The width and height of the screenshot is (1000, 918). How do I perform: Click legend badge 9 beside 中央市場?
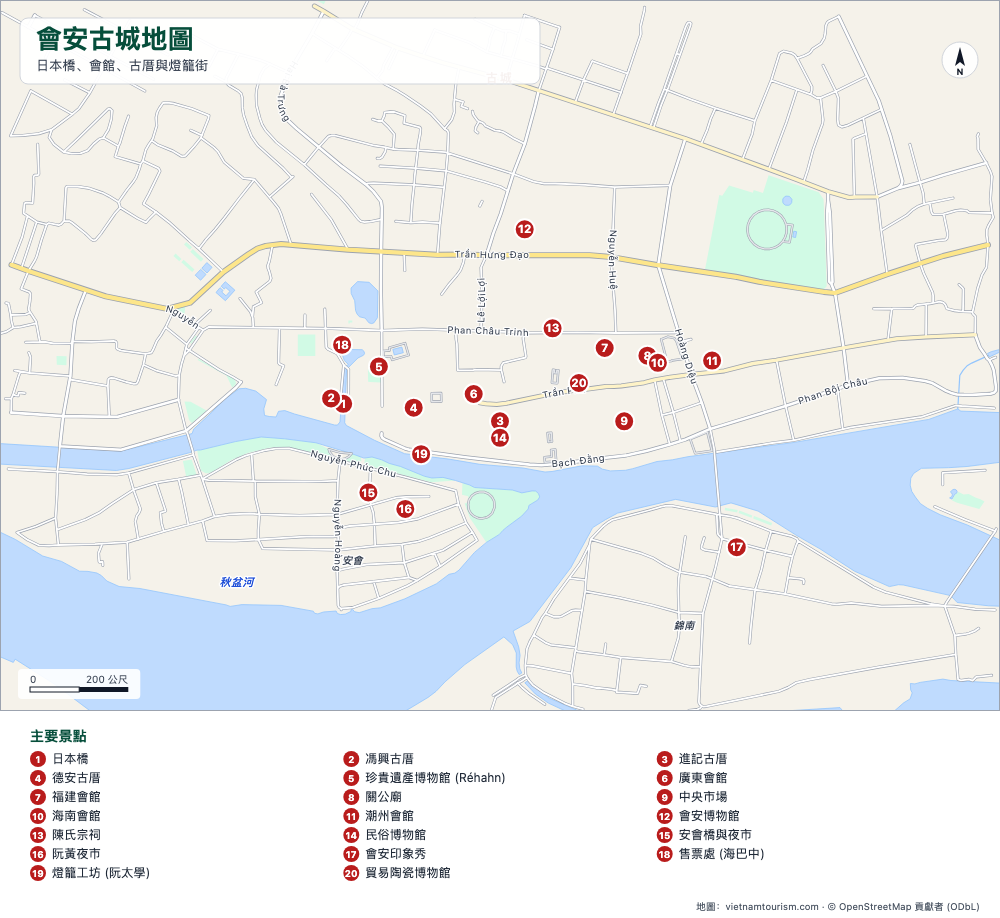click(665, 797)
